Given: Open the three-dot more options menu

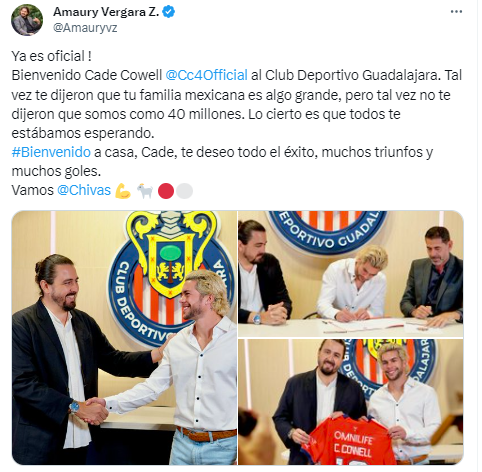Looking at the screenshot, I should 456,12.
